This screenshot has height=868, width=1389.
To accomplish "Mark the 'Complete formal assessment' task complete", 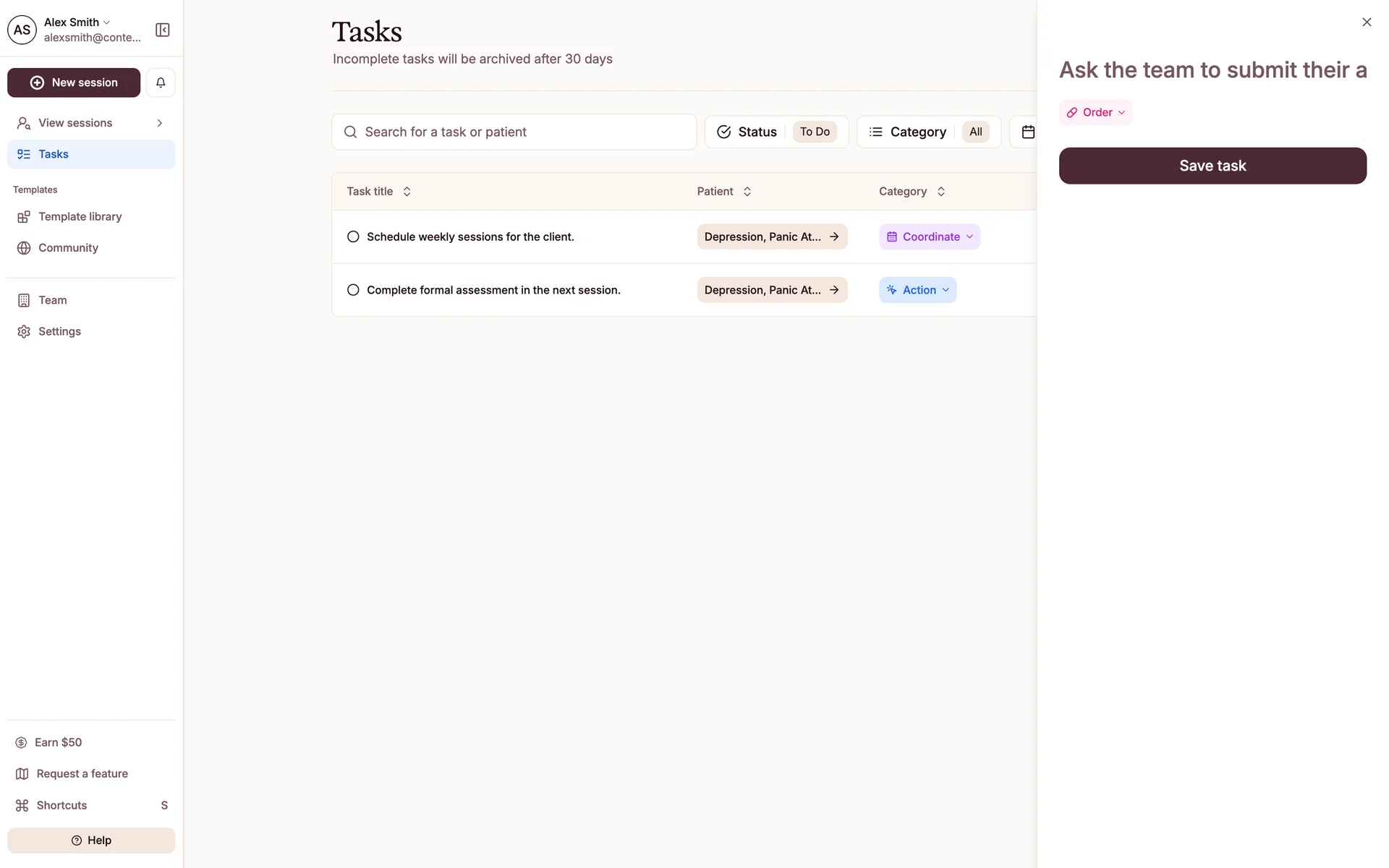I will pyautogui.click(x=353, y=290).
